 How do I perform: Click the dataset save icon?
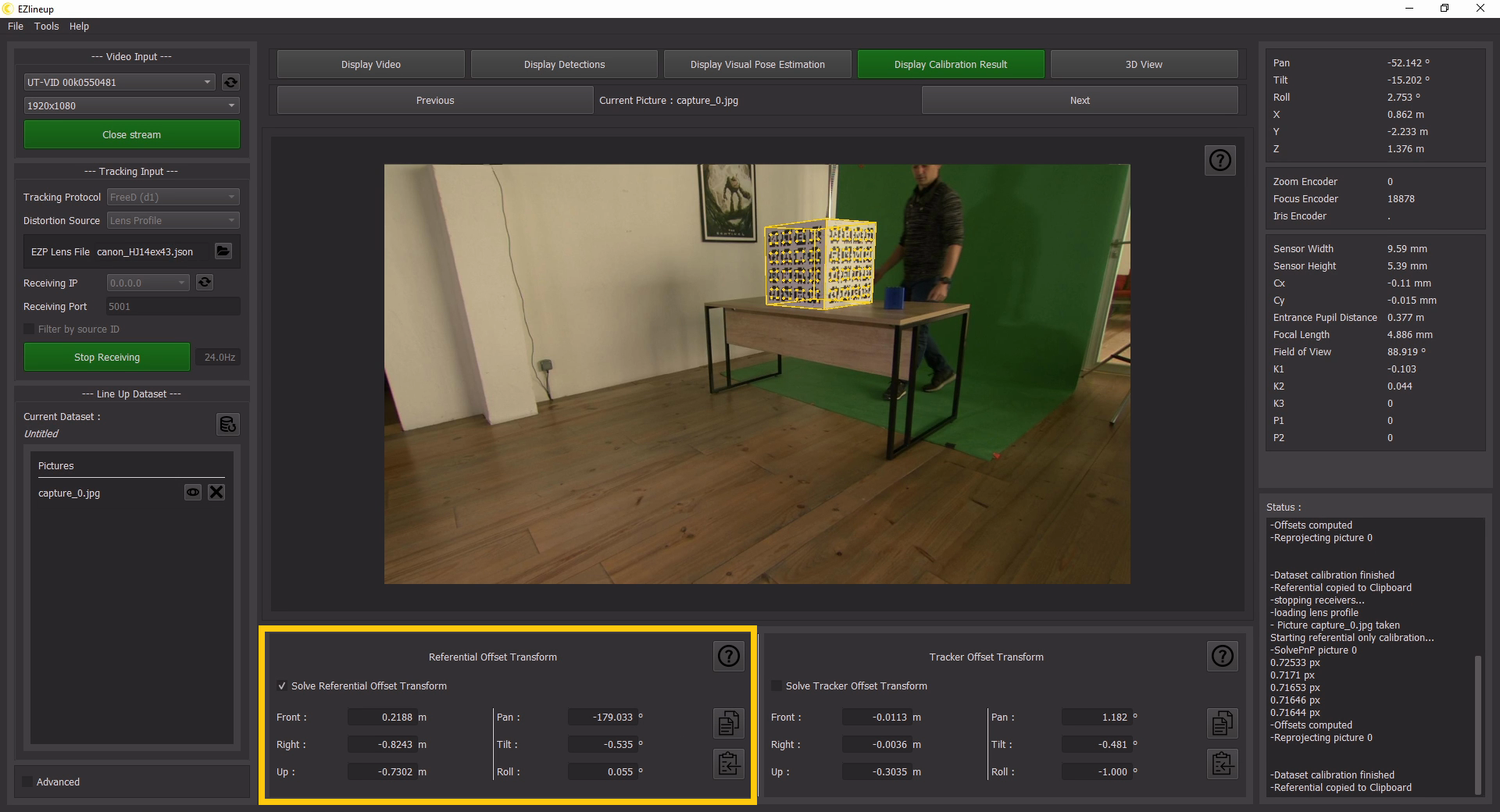click(x=227, y=424)
